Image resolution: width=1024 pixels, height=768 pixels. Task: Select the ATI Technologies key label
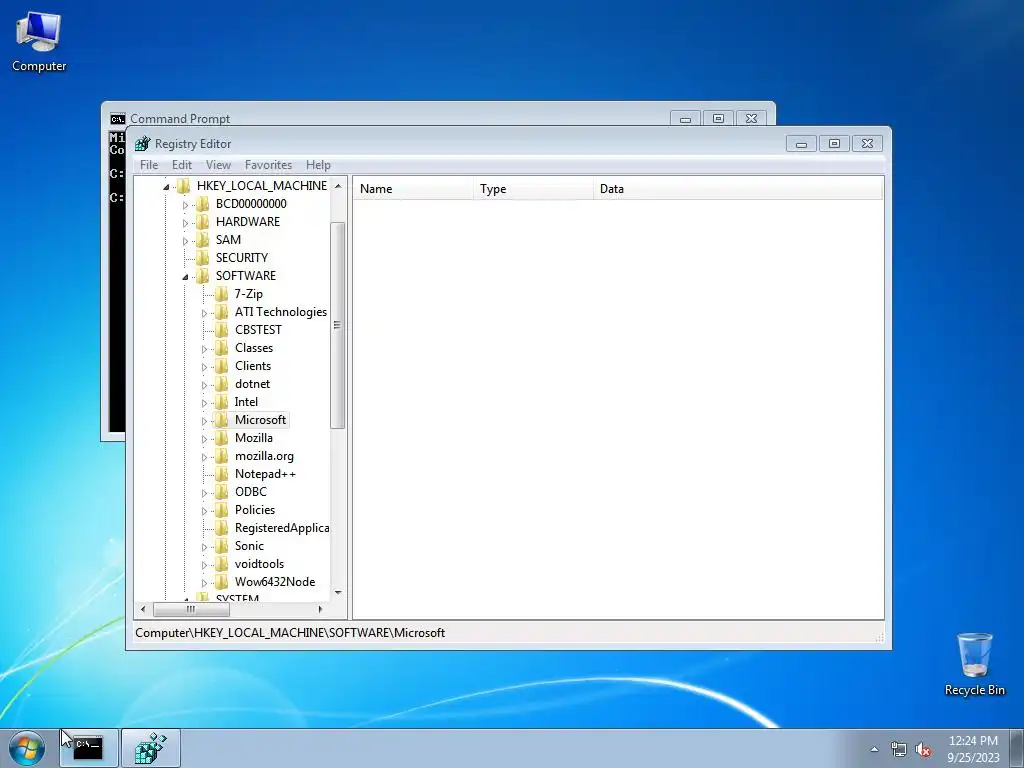coord(281,312)
